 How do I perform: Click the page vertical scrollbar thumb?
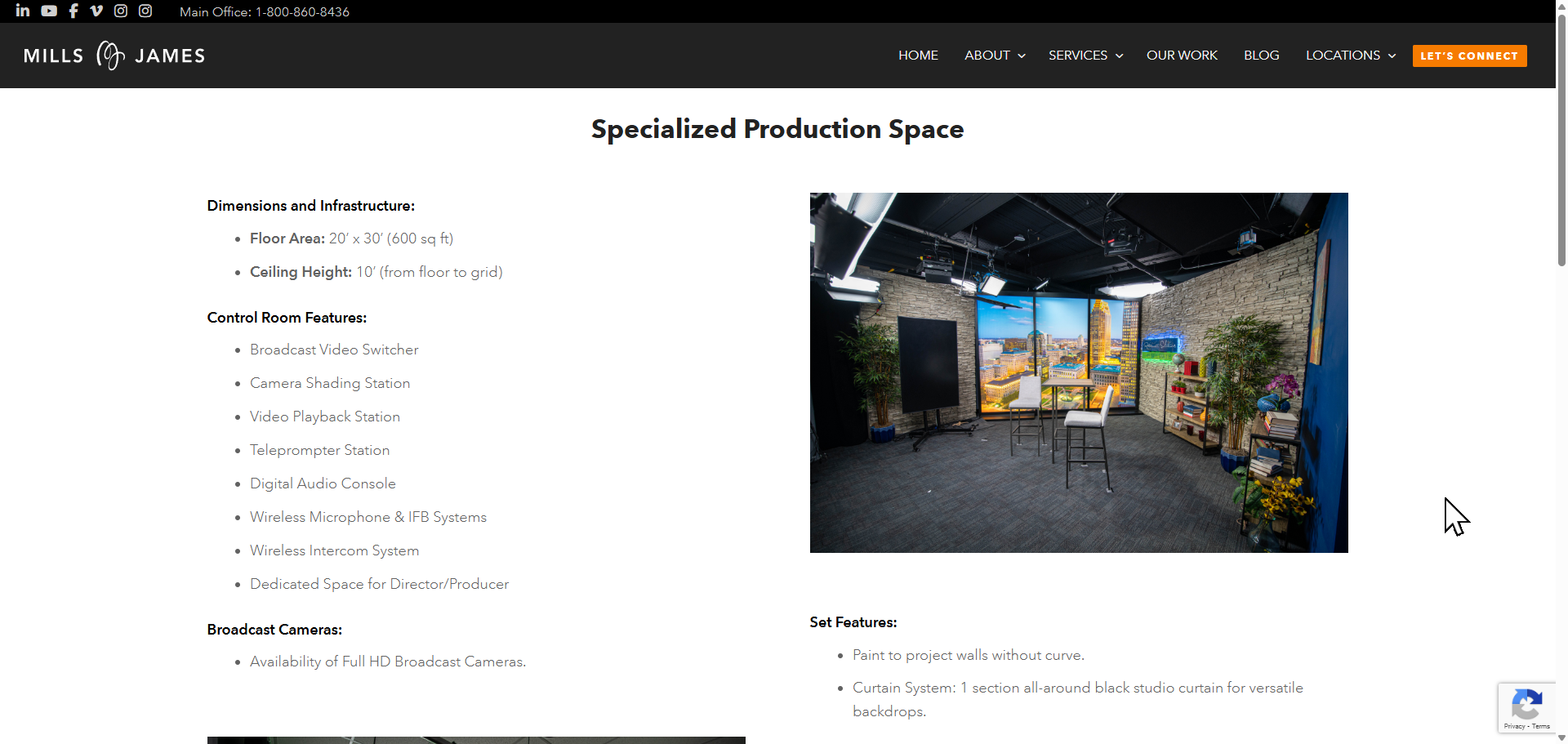tap(1561, 139)
